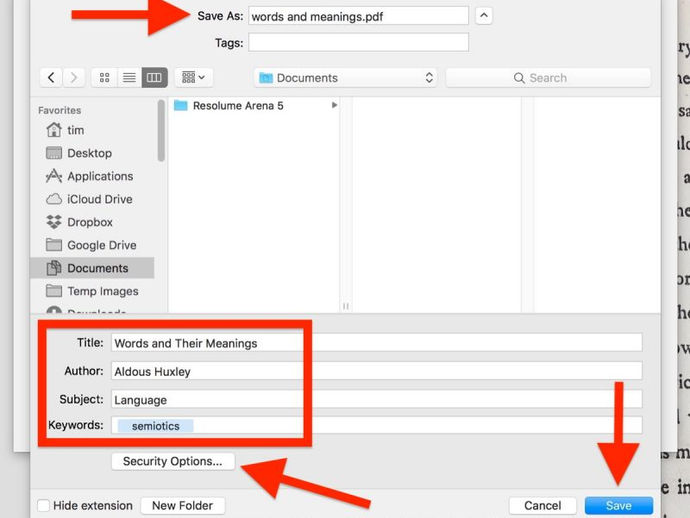Collapse the dialog with the chevron button

click(484, 16)
